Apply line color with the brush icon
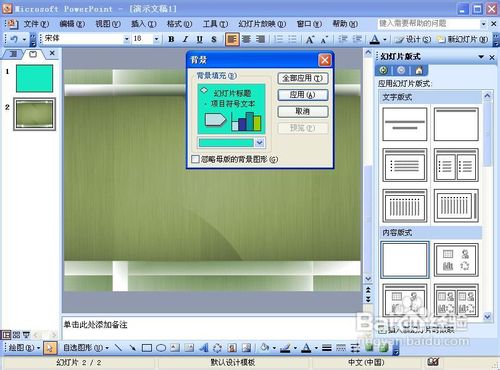This screenshot has width=500, height=370. coord(286,348)
